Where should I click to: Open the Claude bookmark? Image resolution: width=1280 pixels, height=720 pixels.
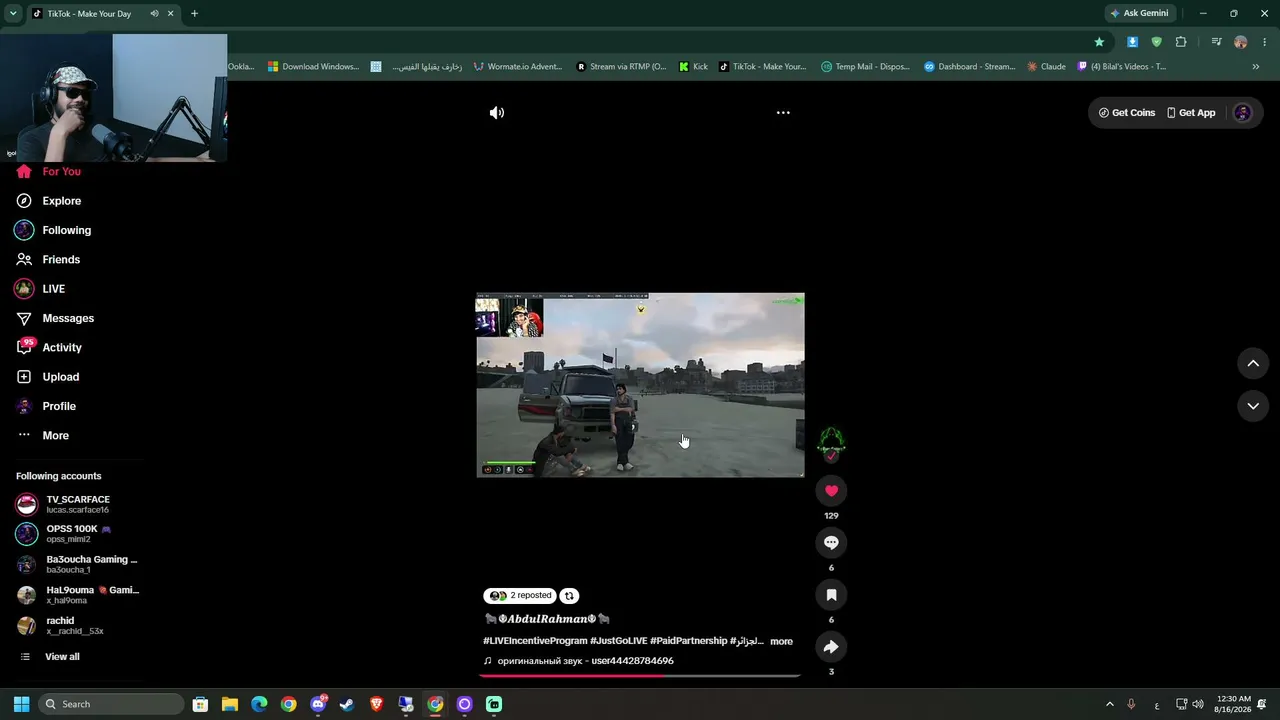[x=1046, y=67]
